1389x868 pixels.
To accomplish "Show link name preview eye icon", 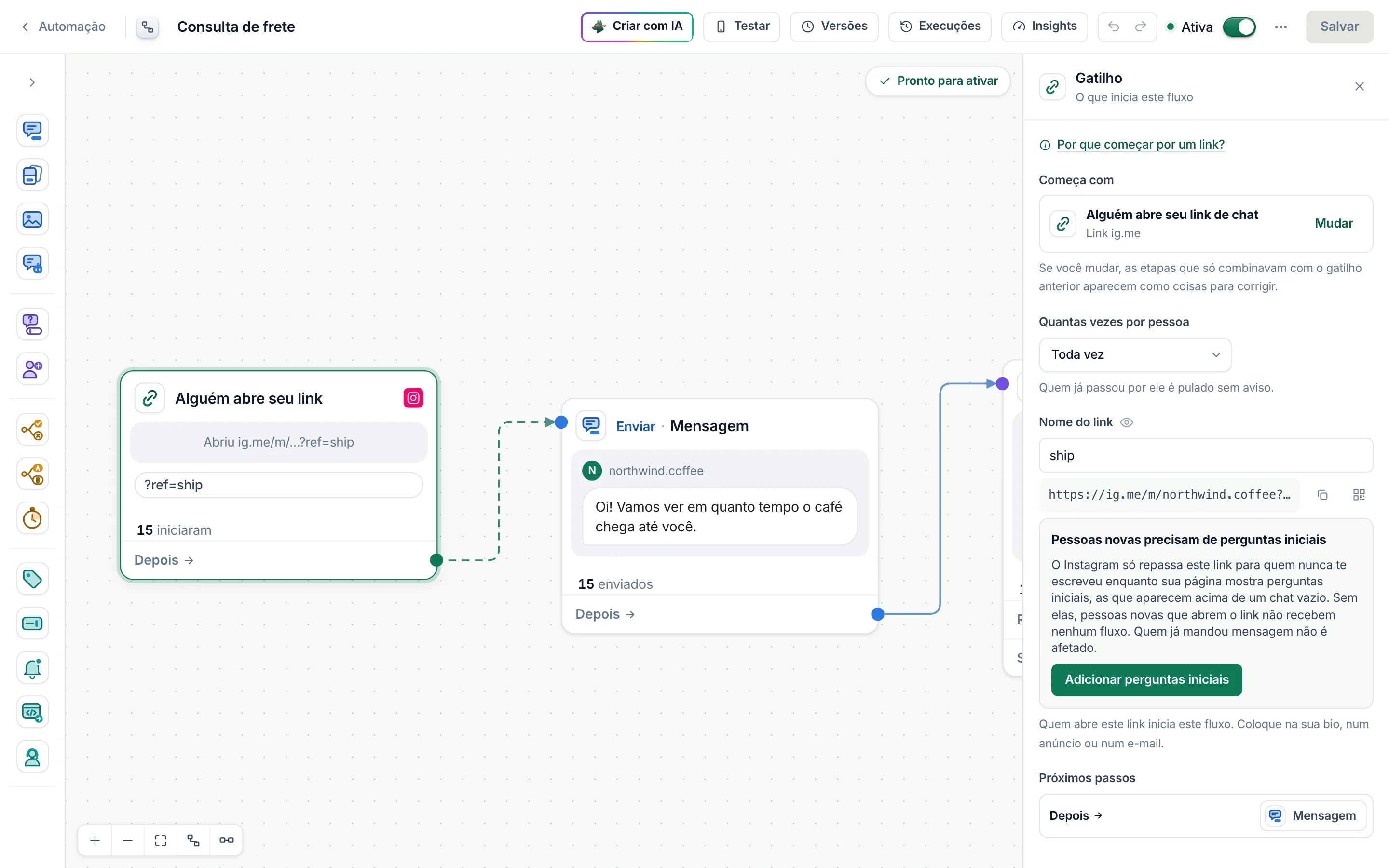I will click(x=1127, y=422).
